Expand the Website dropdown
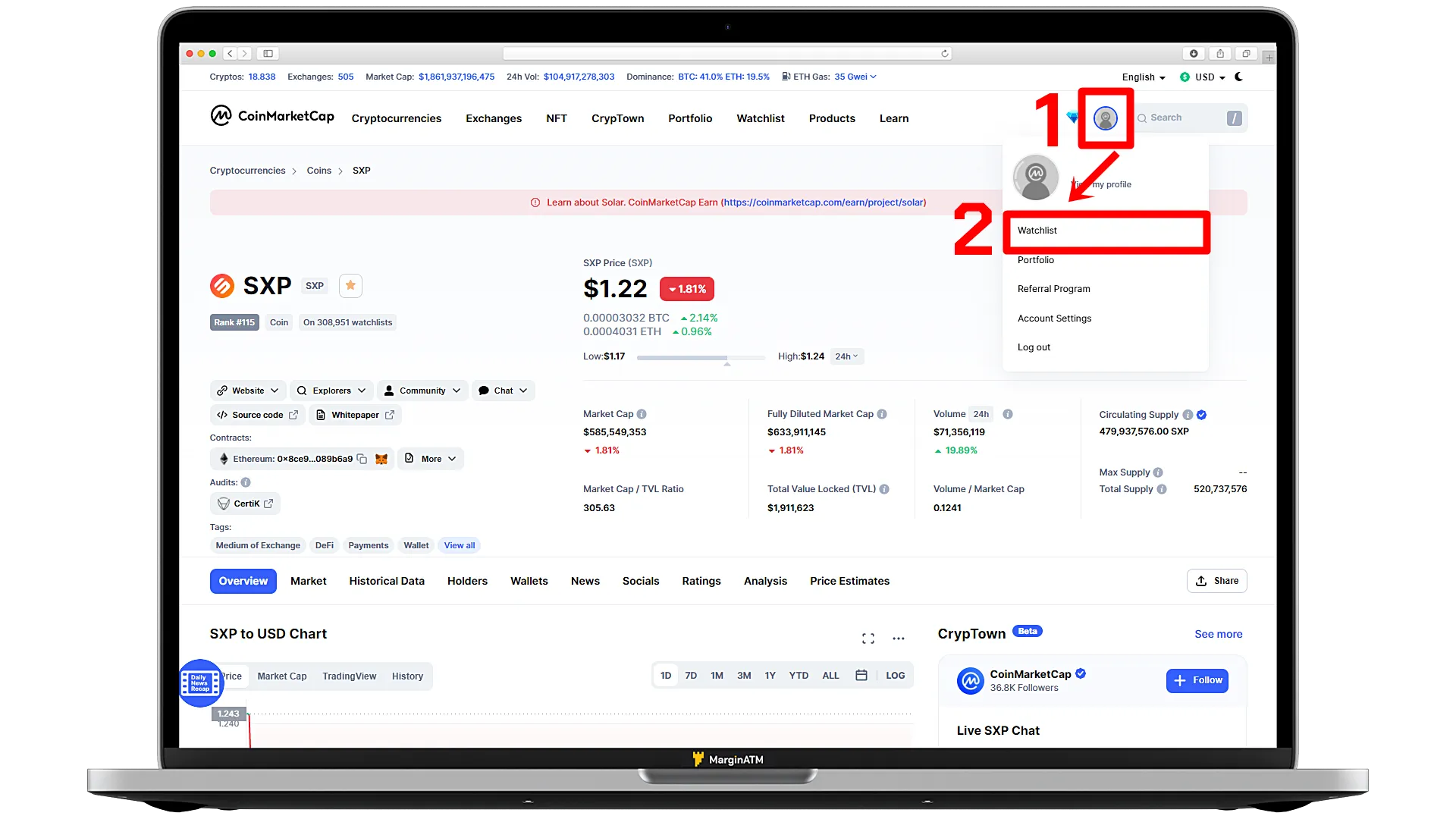This screenshot has height=819, width=1456. 248,391
